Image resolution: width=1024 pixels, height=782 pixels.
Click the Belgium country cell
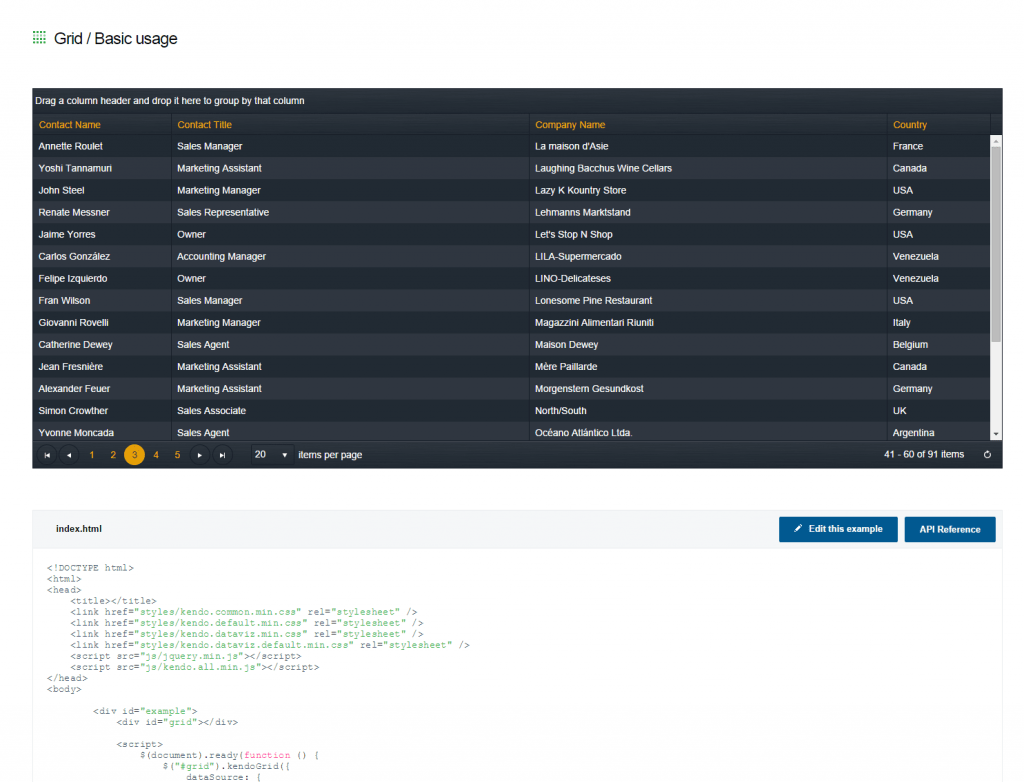(x=938, y=345)
